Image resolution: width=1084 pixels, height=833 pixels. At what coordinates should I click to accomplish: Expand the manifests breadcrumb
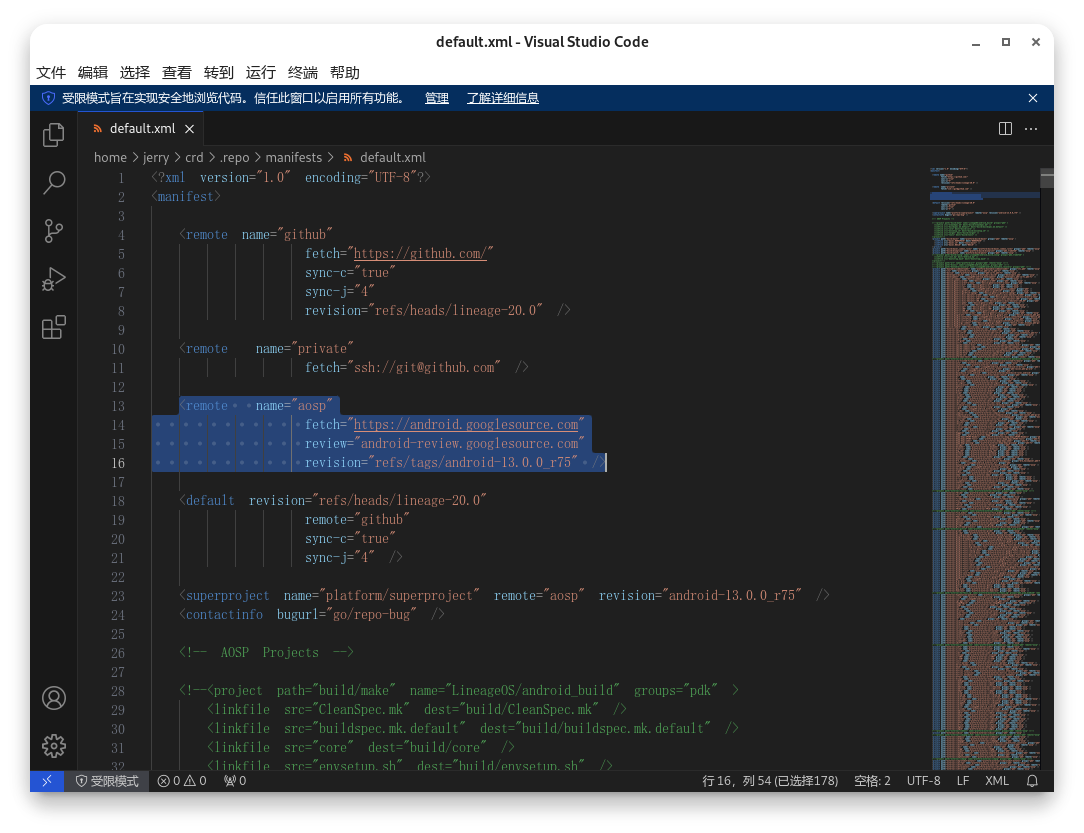tap(294, 158)
